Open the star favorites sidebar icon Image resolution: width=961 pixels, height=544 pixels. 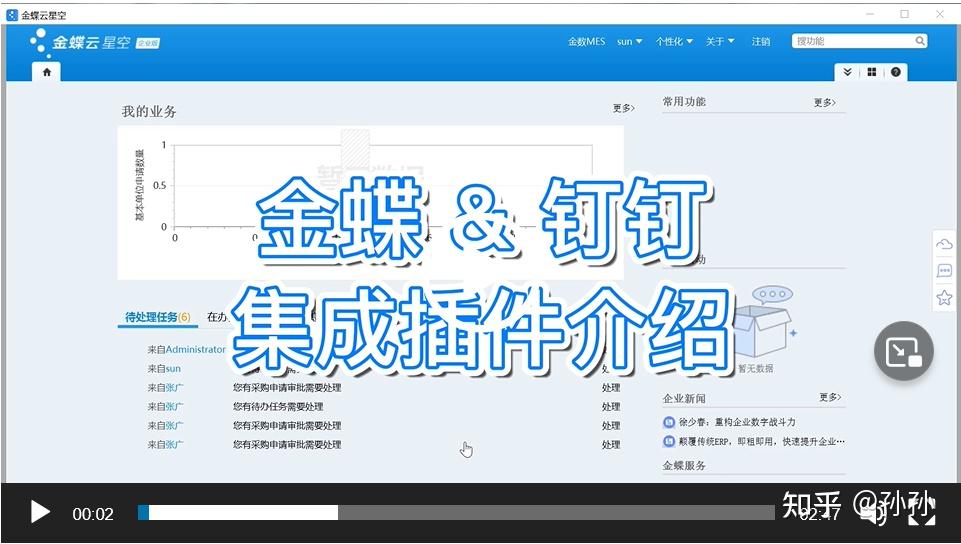point(944,298)
